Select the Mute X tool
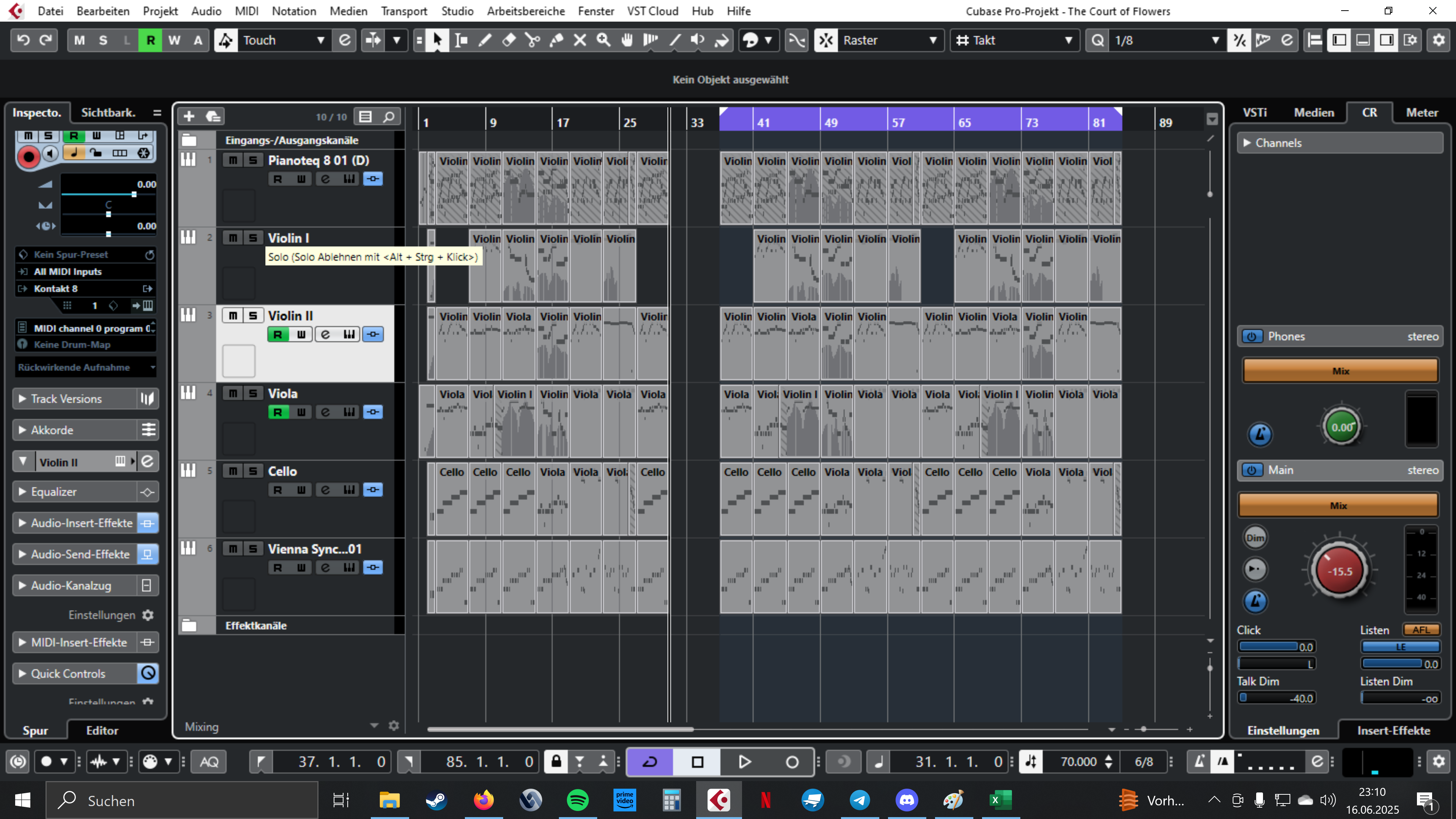This screenshot has height=819, width=1456. (x=580, y=40)
